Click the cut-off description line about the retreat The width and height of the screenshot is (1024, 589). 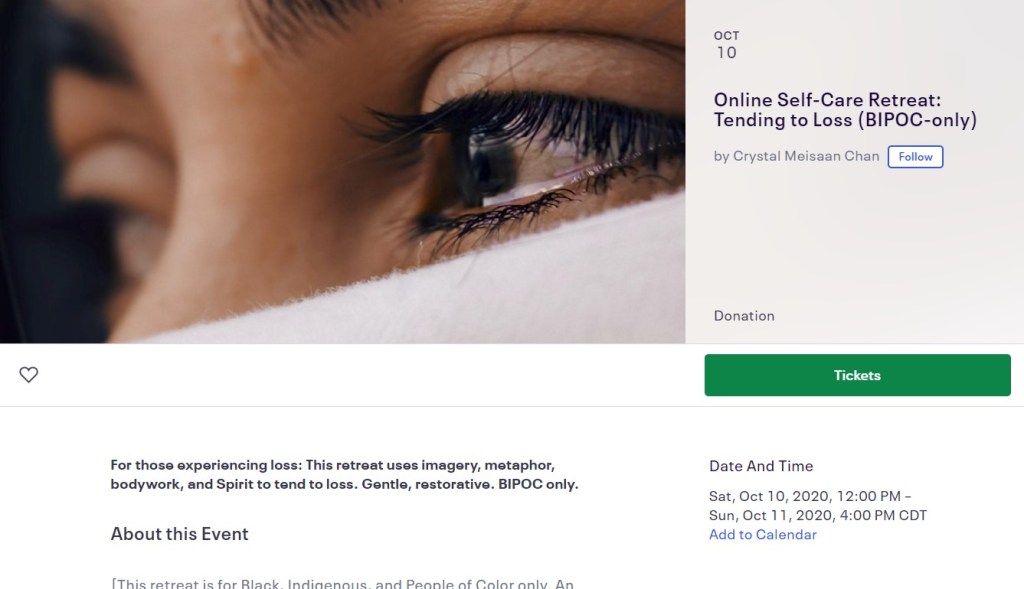tap(344, 583)
